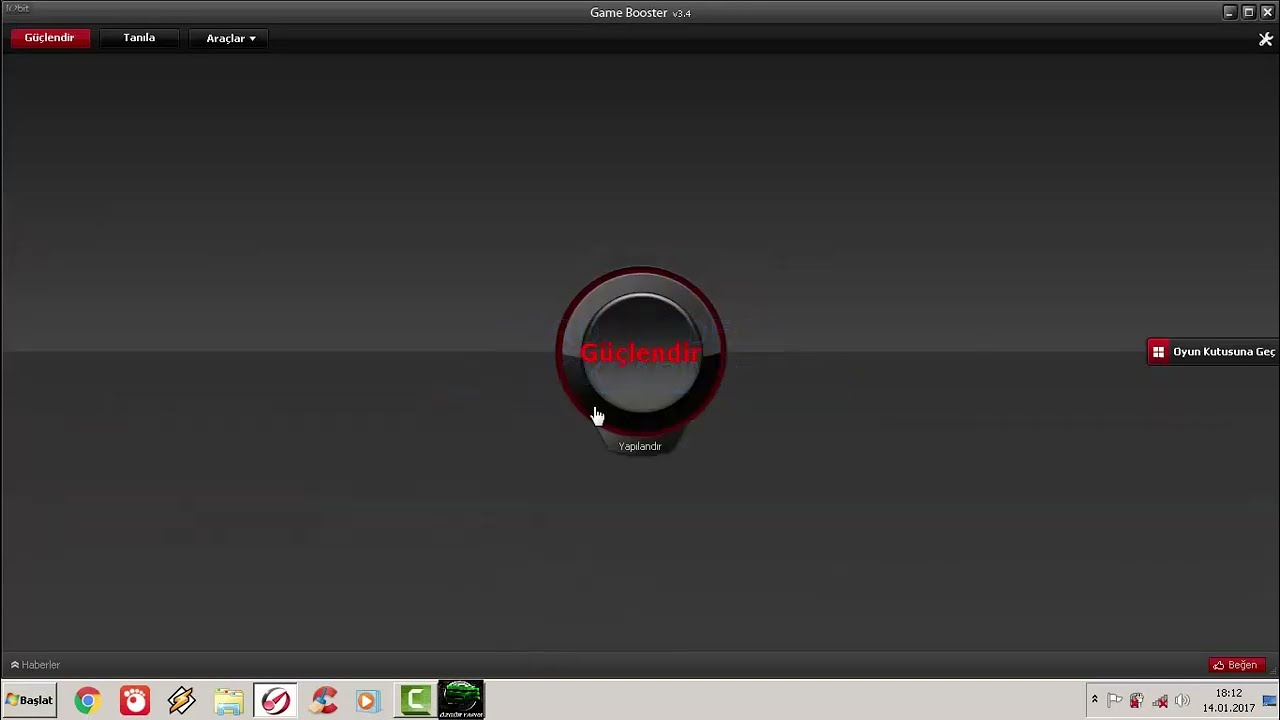Maximize the Game Booster window
This screenshot has width=1280, height=720.
[x=1248, y=12]
